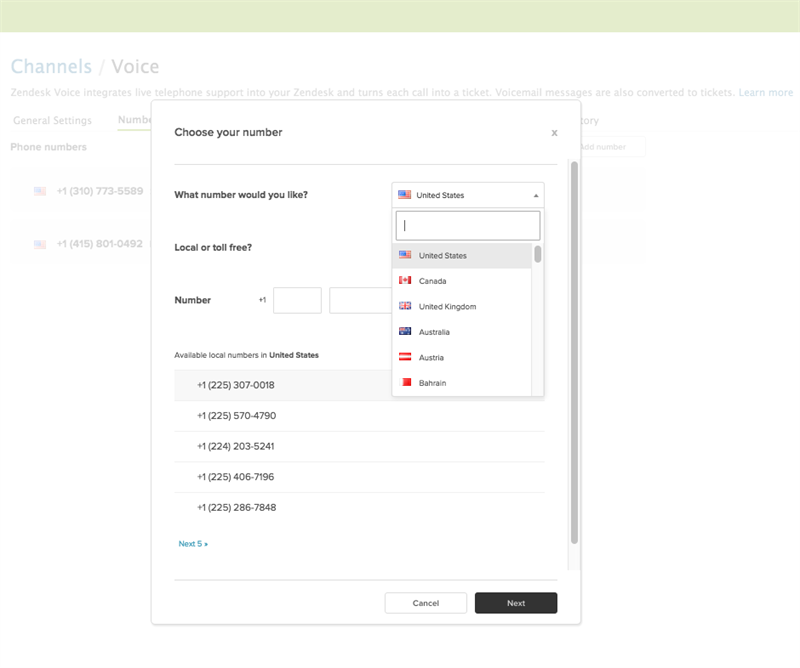Click the dark Next button
The image size is (800, 668).
pyautogui.click(x=515, y=603)
